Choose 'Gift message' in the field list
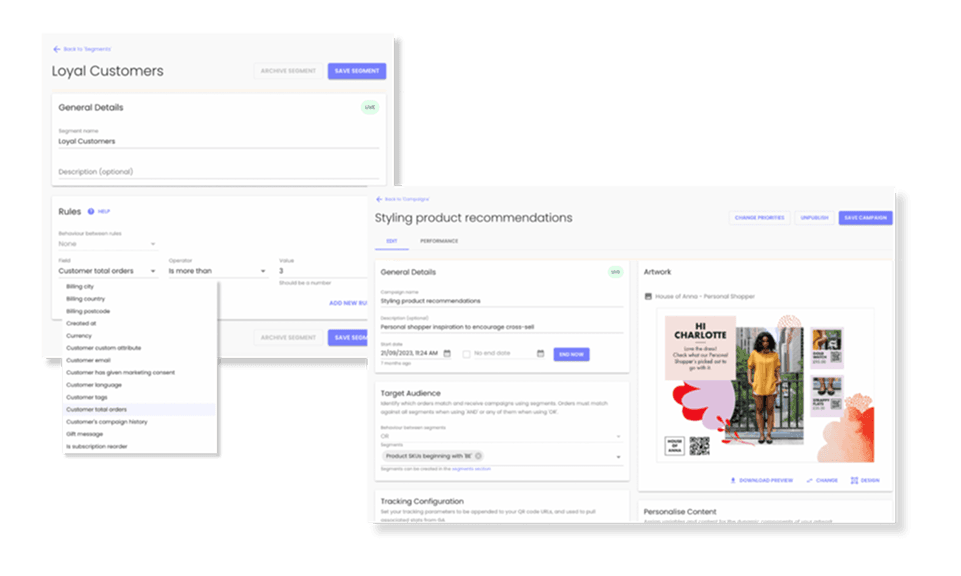This screenshot has width=961, height=576. click(x=85, y=434)
